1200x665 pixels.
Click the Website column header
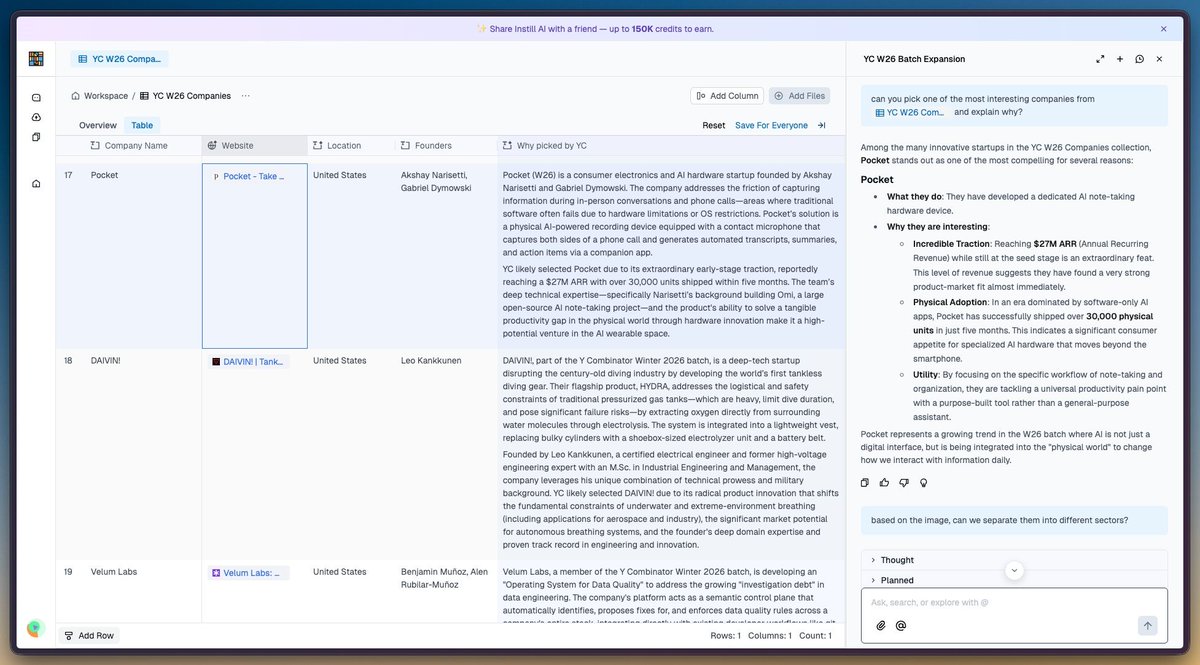(254, 146)
